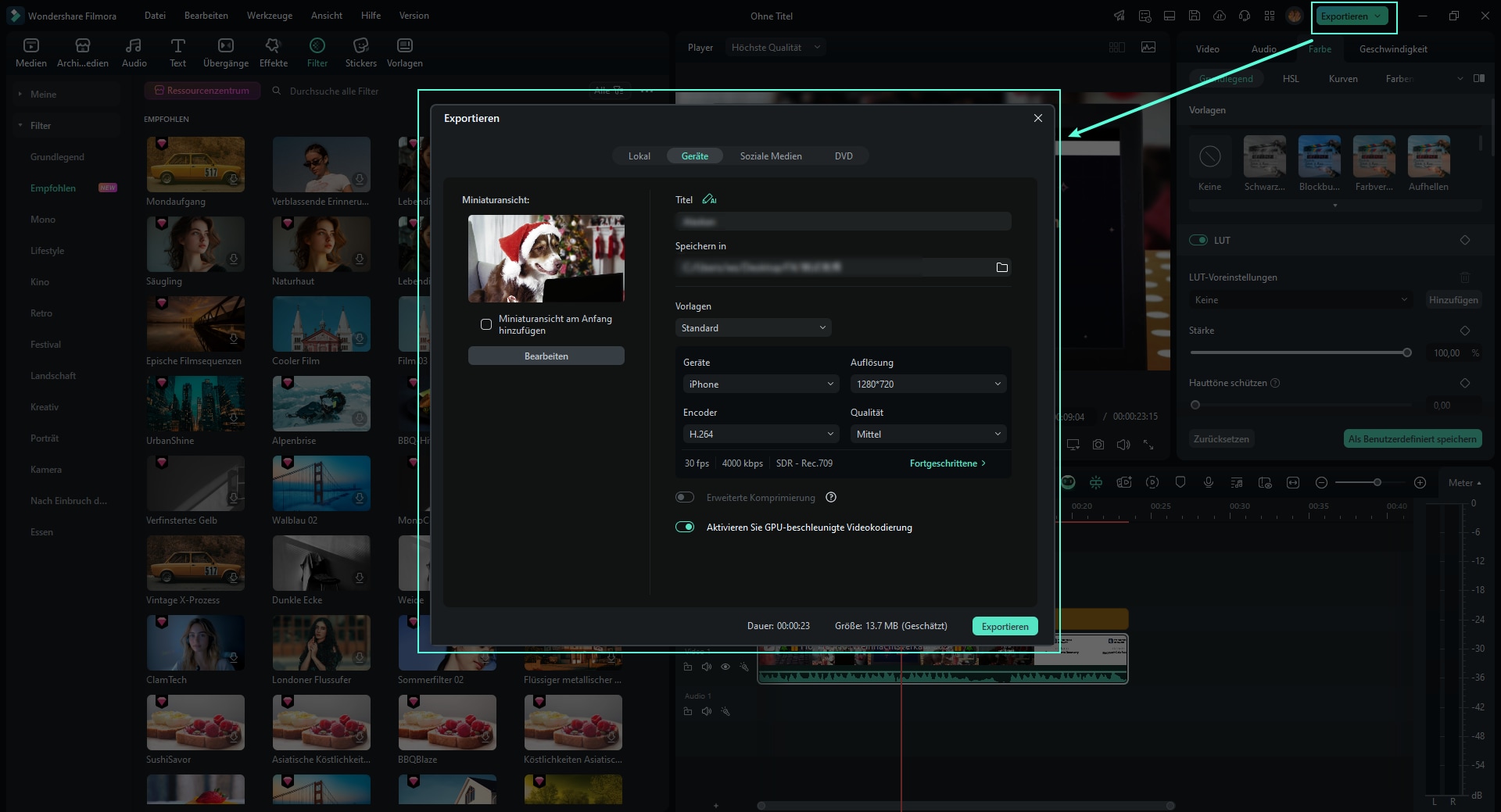Close the Exportieren dialog
Viewport: 1501px width, 812px height.
point(1037,118)
